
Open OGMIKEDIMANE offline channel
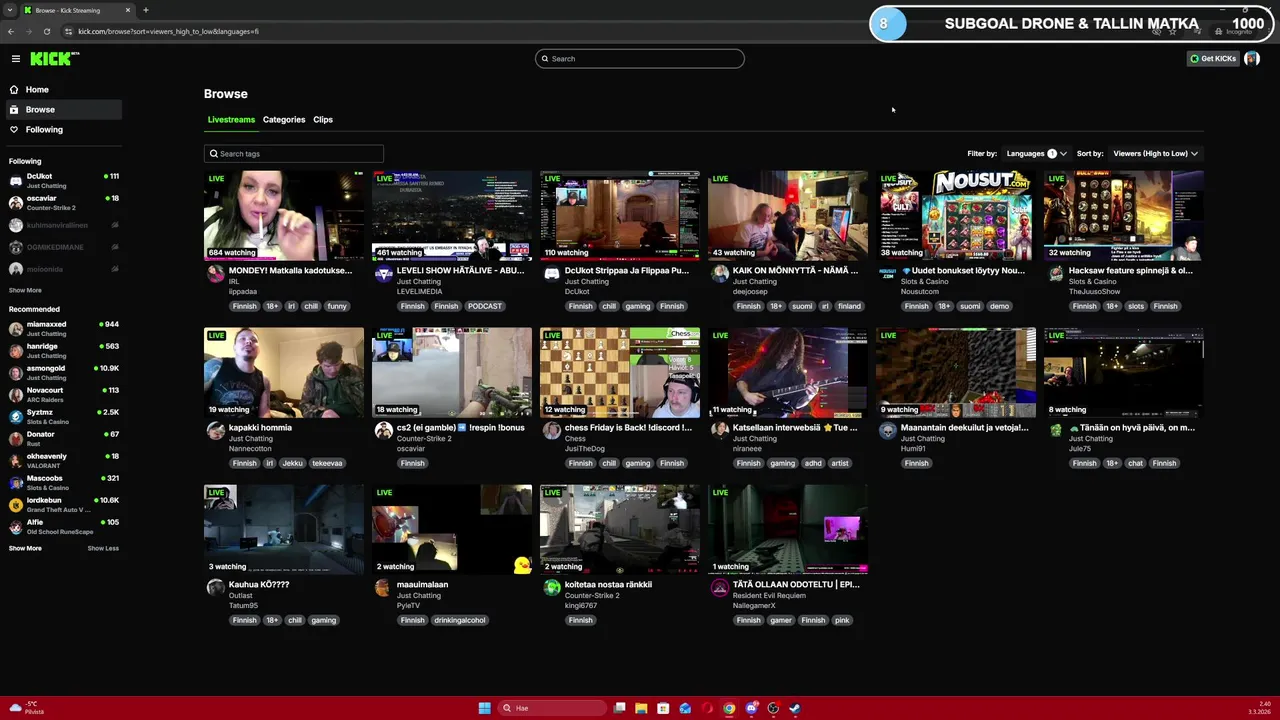[62, 247]
